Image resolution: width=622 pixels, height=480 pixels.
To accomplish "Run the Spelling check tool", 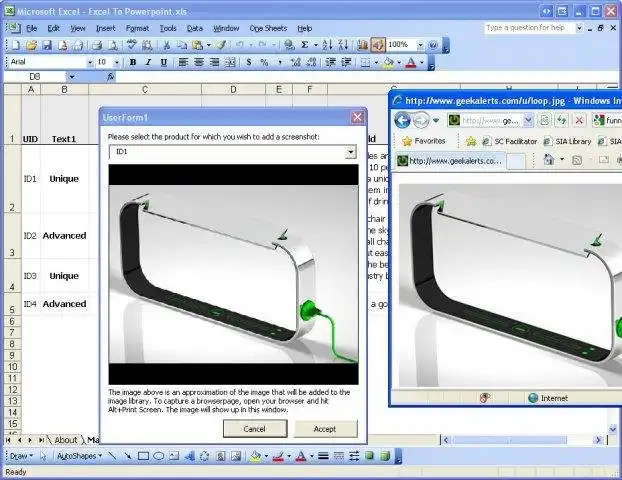I will click(131, 45).
